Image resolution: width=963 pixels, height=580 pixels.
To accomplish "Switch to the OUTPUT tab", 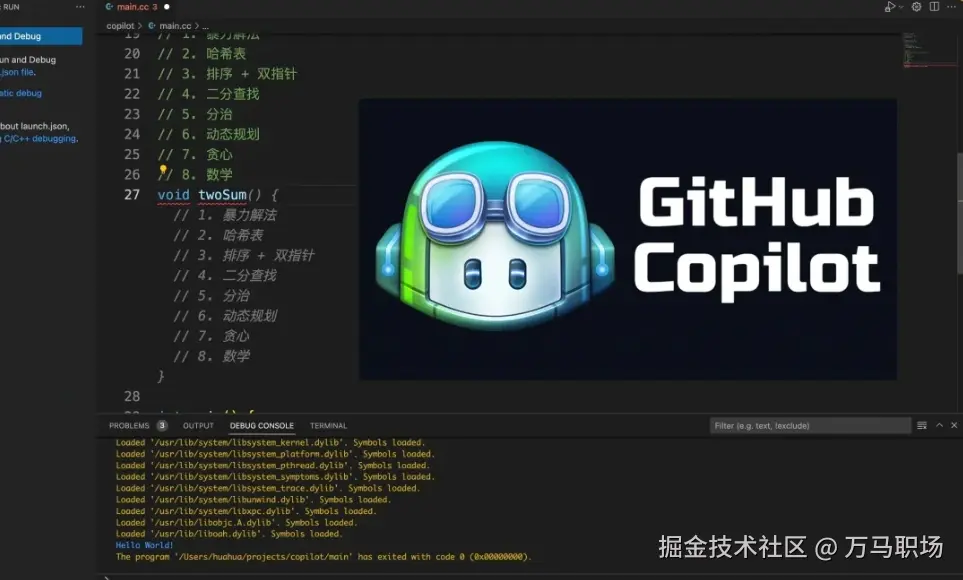I will pyautogui.click(x=198, y=425).
